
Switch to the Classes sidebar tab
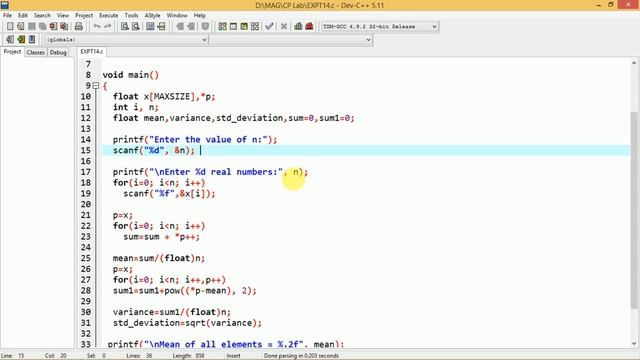click(36, 52)
